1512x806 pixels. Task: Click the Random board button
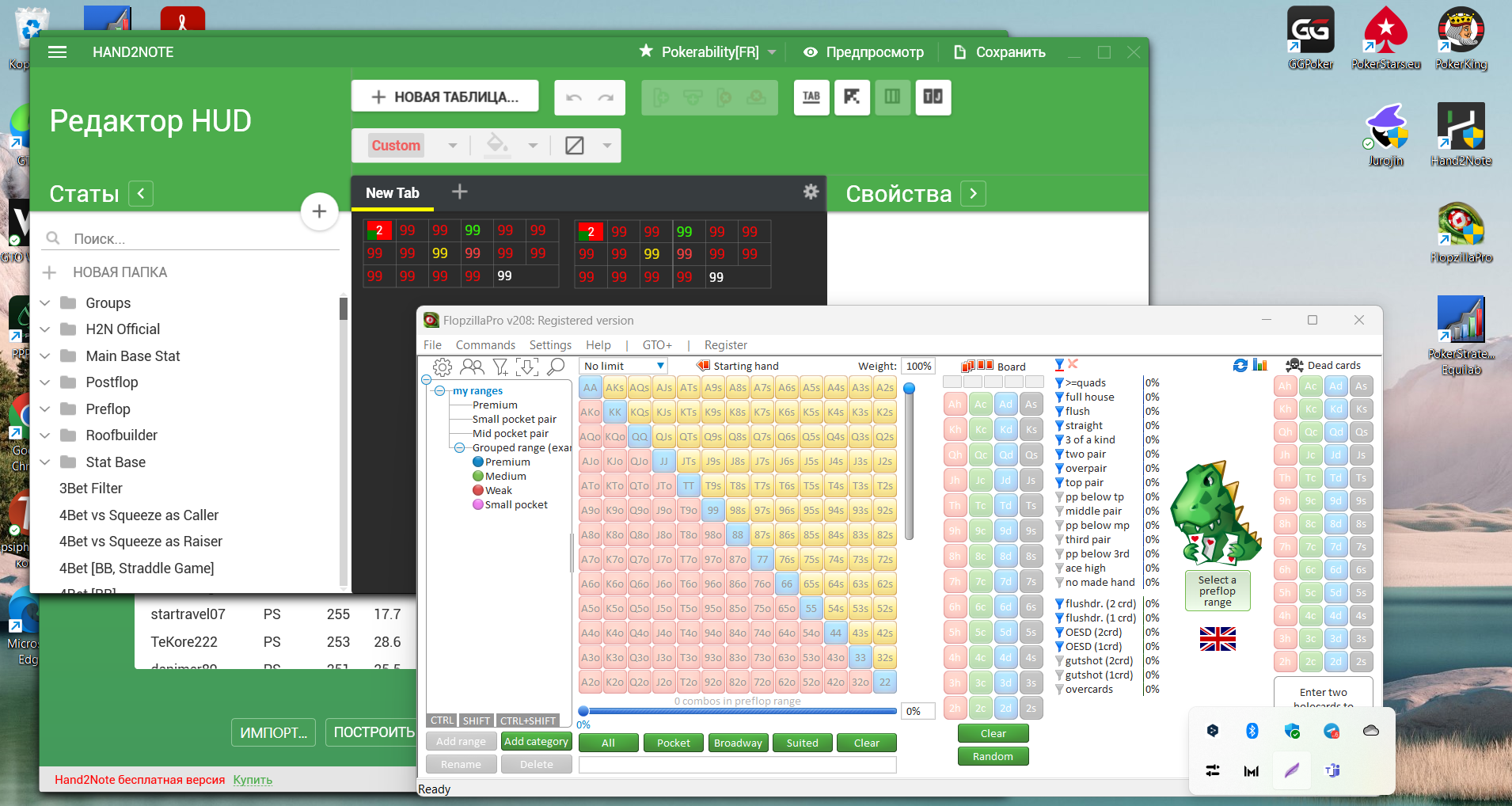[993, 756]
